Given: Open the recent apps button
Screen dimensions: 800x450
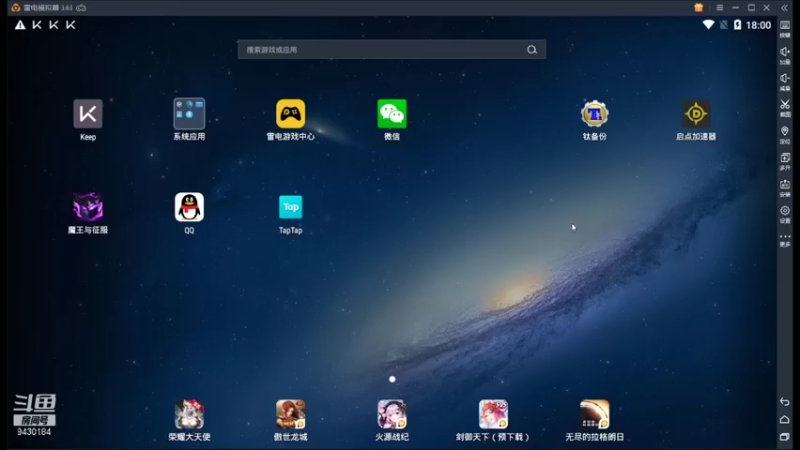Looking at the screenshot, I should pyautogui.click(x=785, y=437).
